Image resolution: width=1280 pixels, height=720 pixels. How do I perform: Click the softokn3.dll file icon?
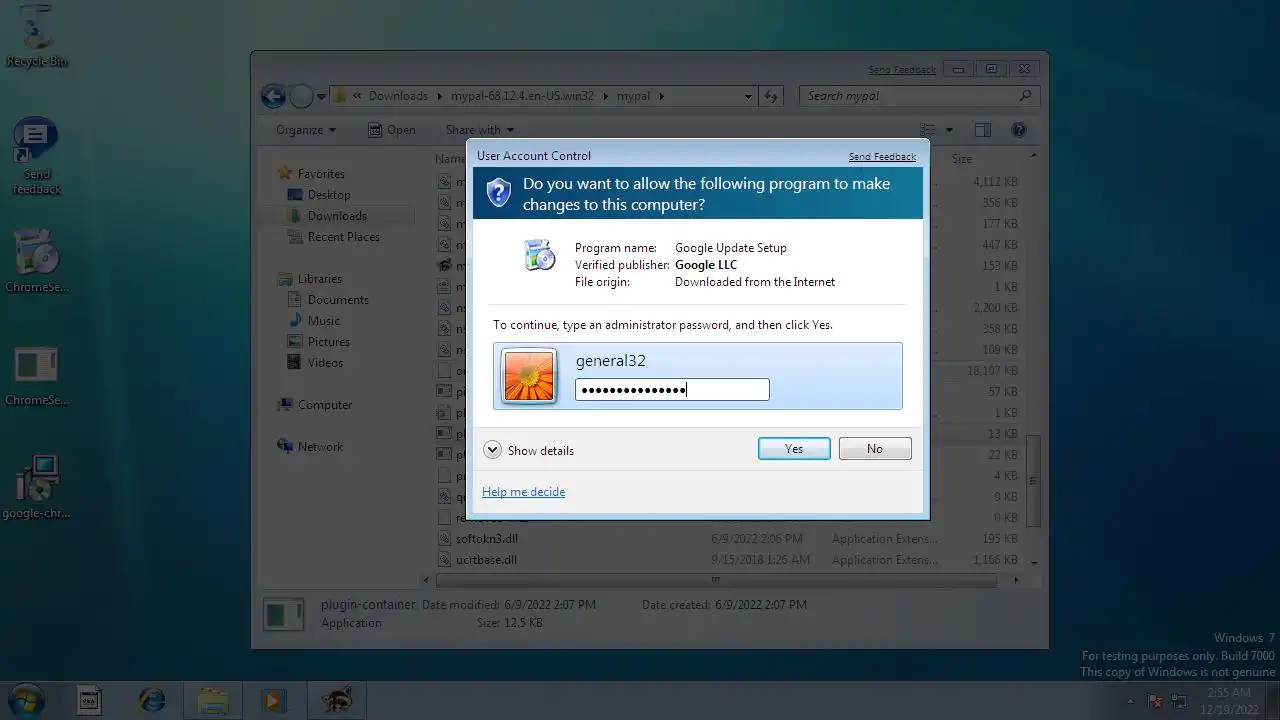(445, 539)
